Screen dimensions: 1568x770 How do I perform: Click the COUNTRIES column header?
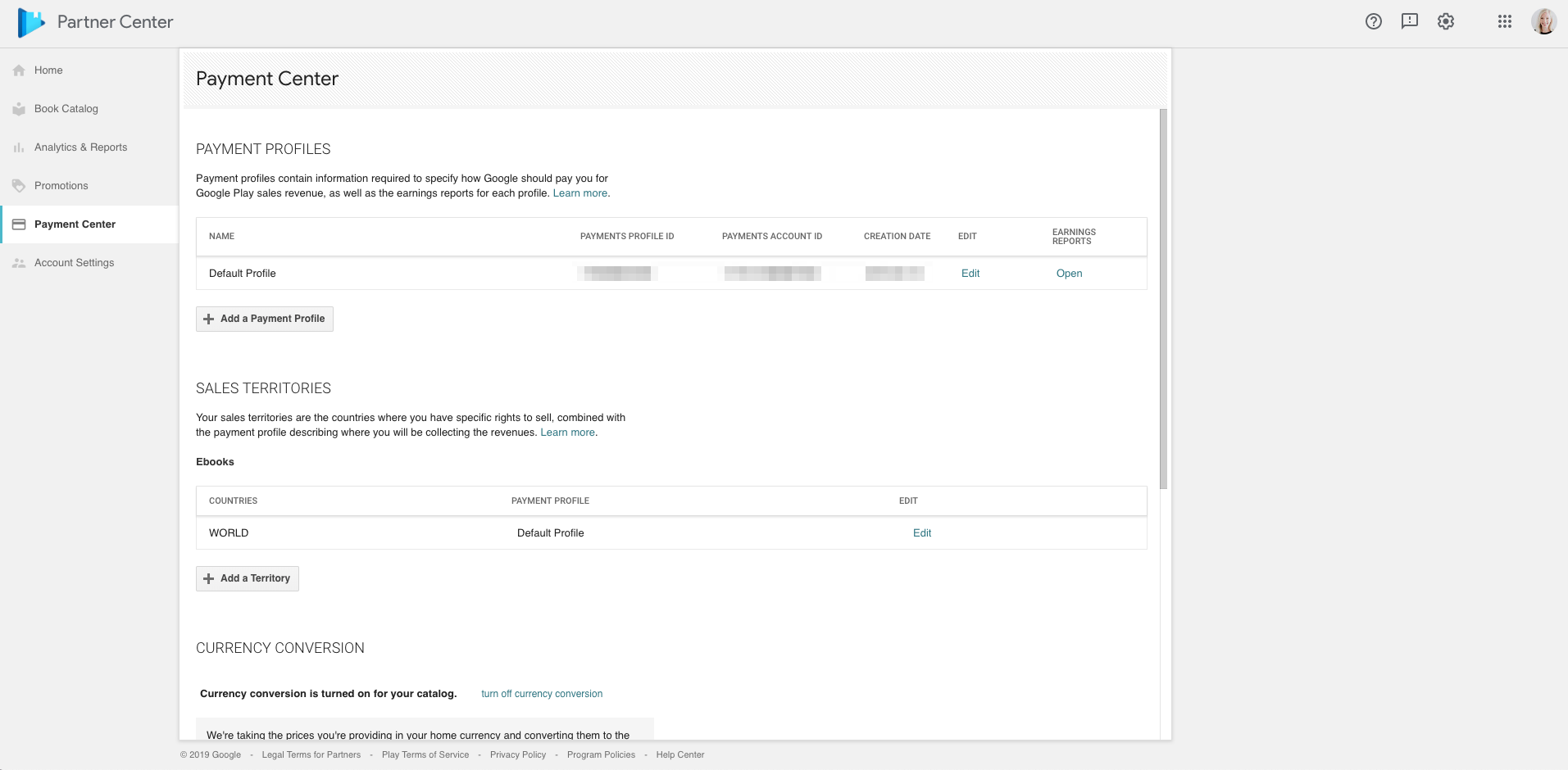pos(233,501)
